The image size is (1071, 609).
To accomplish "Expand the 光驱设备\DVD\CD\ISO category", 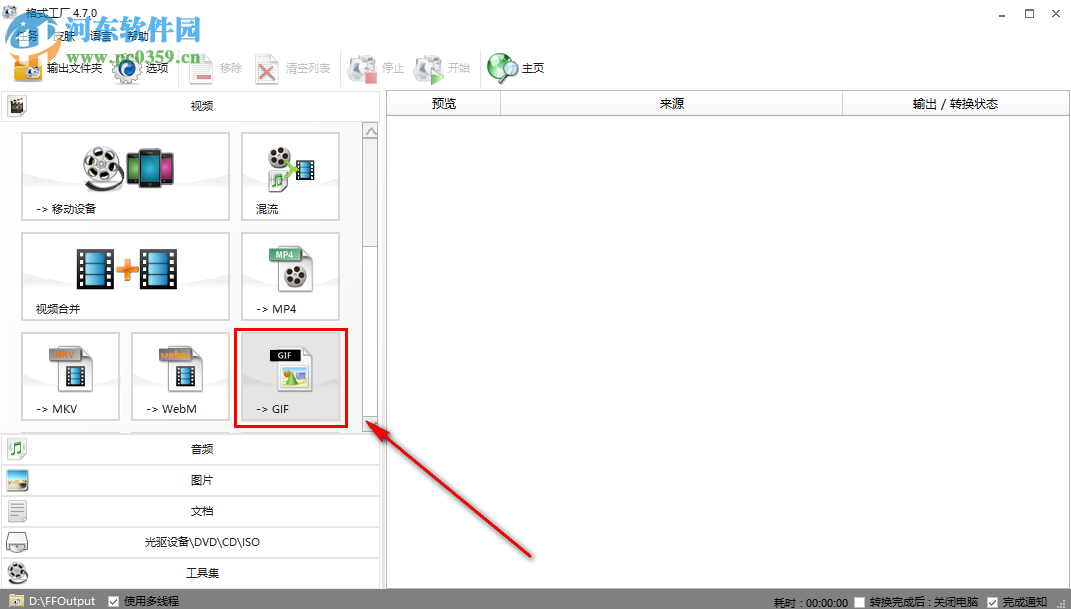I will tap(191, 542).
